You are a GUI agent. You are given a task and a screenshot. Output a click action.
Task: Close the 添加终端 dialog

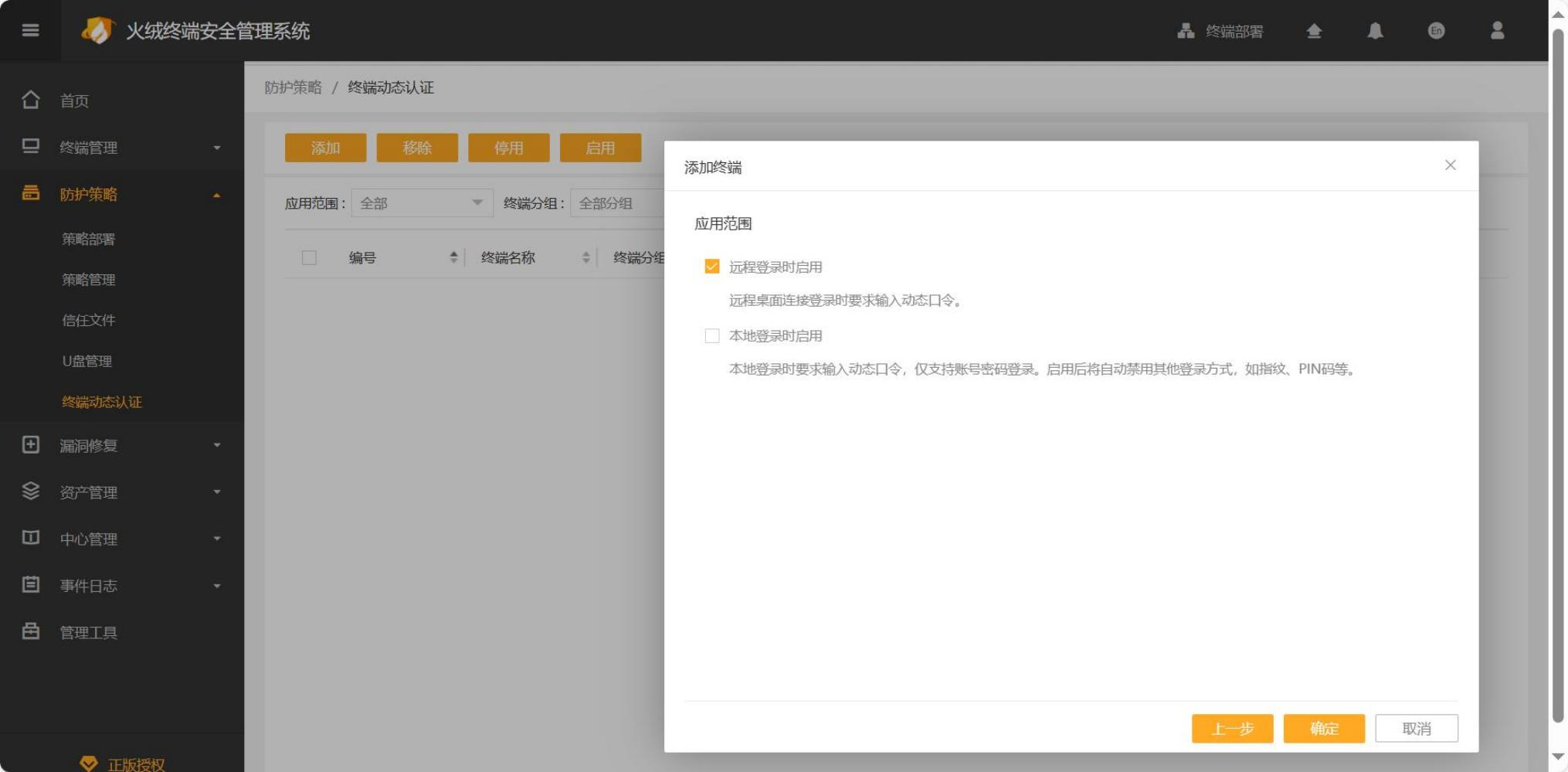(1450, 165)
